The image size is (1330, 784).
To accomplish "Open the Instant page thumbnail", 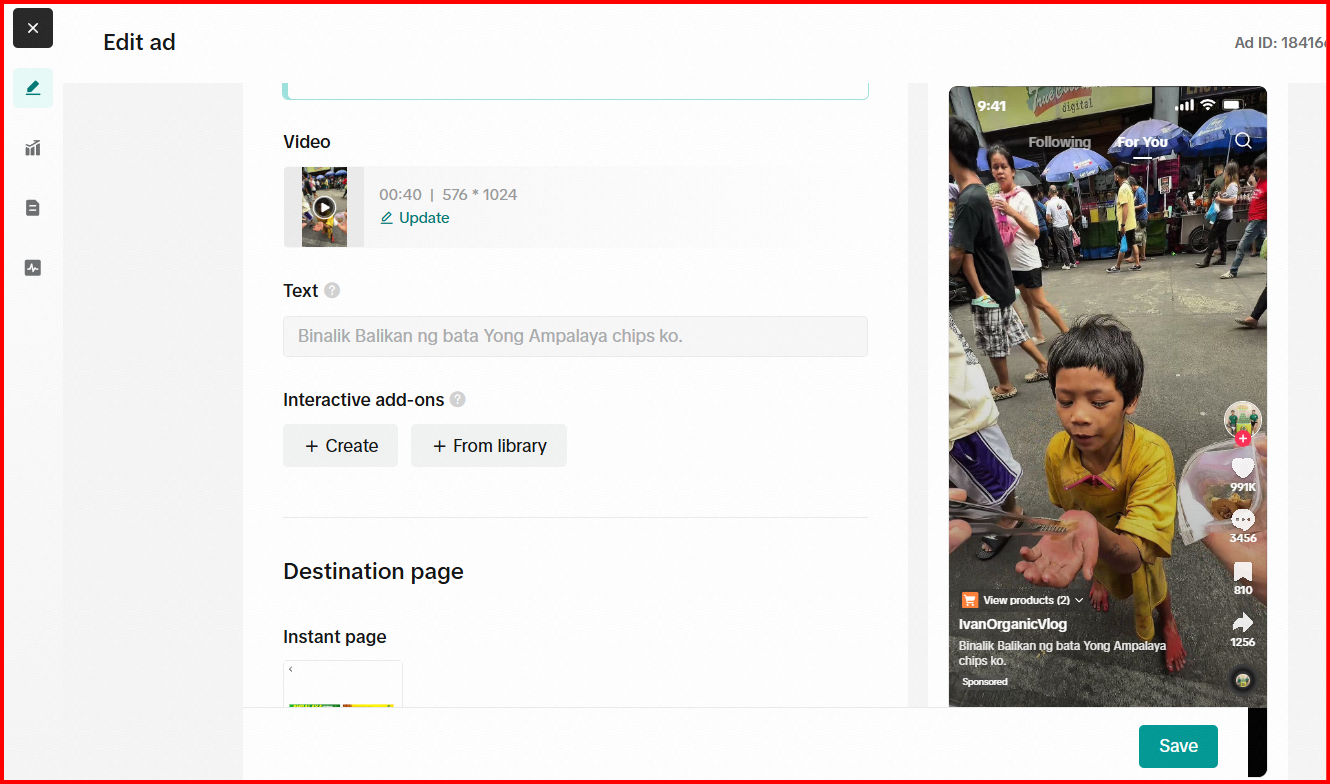I will coord(342,685).
